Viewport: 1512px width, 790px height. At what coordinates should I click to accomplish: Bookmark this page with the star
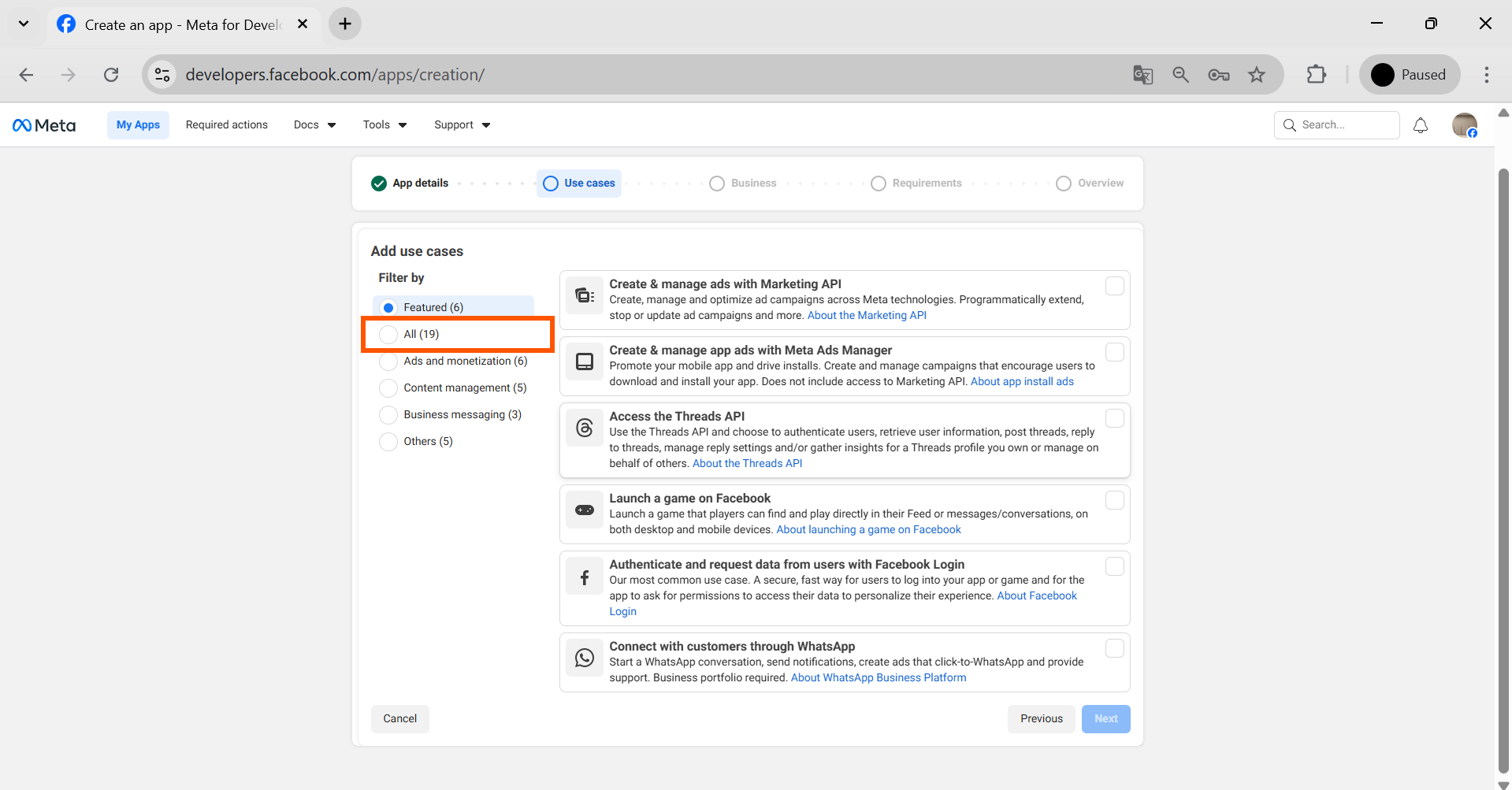pyautogui.click(x=1257, y=75)
